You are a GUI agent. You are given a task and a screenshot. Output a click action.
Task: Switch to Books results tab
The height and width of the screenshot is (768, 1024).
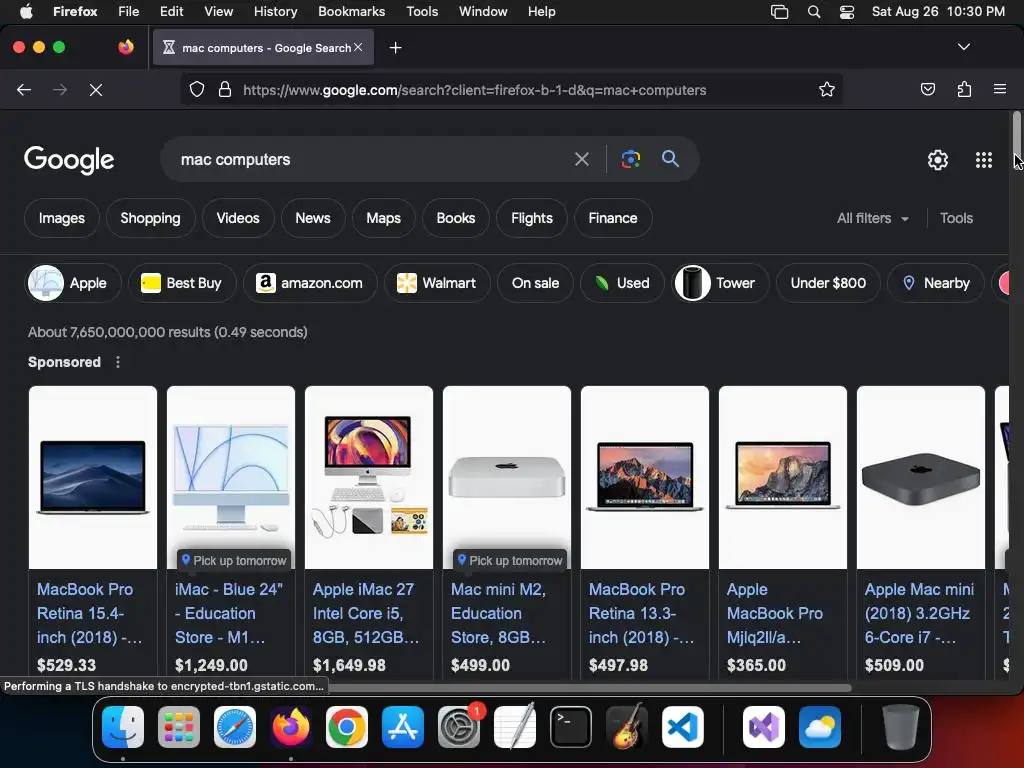tap(456, 218)
